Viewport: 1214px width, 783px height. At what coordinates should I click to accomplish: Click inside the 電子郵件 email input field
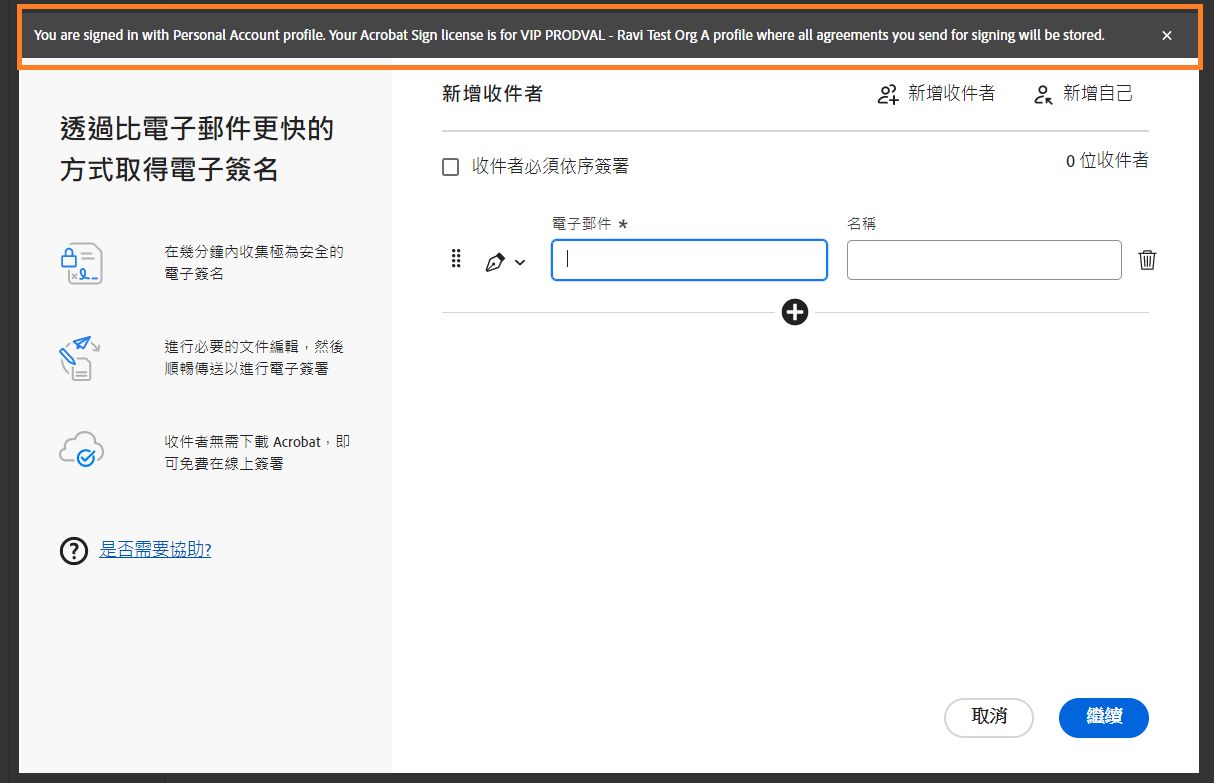[x=688, y=260]
